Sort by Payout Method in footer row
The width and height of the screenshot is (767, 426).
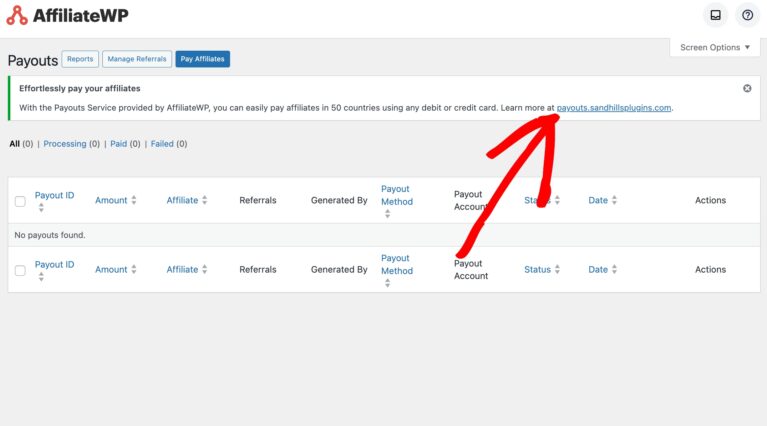click(x=397, y=265)
